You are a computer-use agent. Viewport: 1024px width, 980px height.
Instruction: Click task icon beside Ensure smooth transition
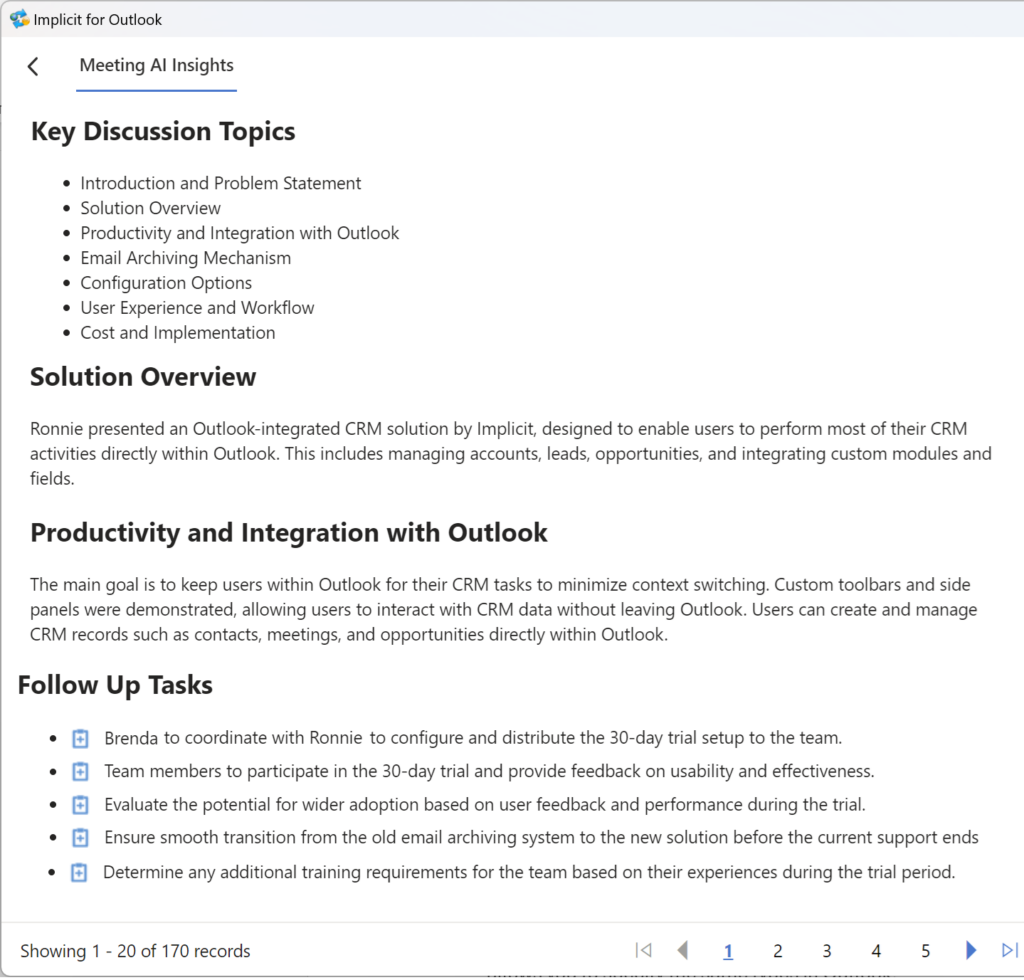tap(80, 838)
